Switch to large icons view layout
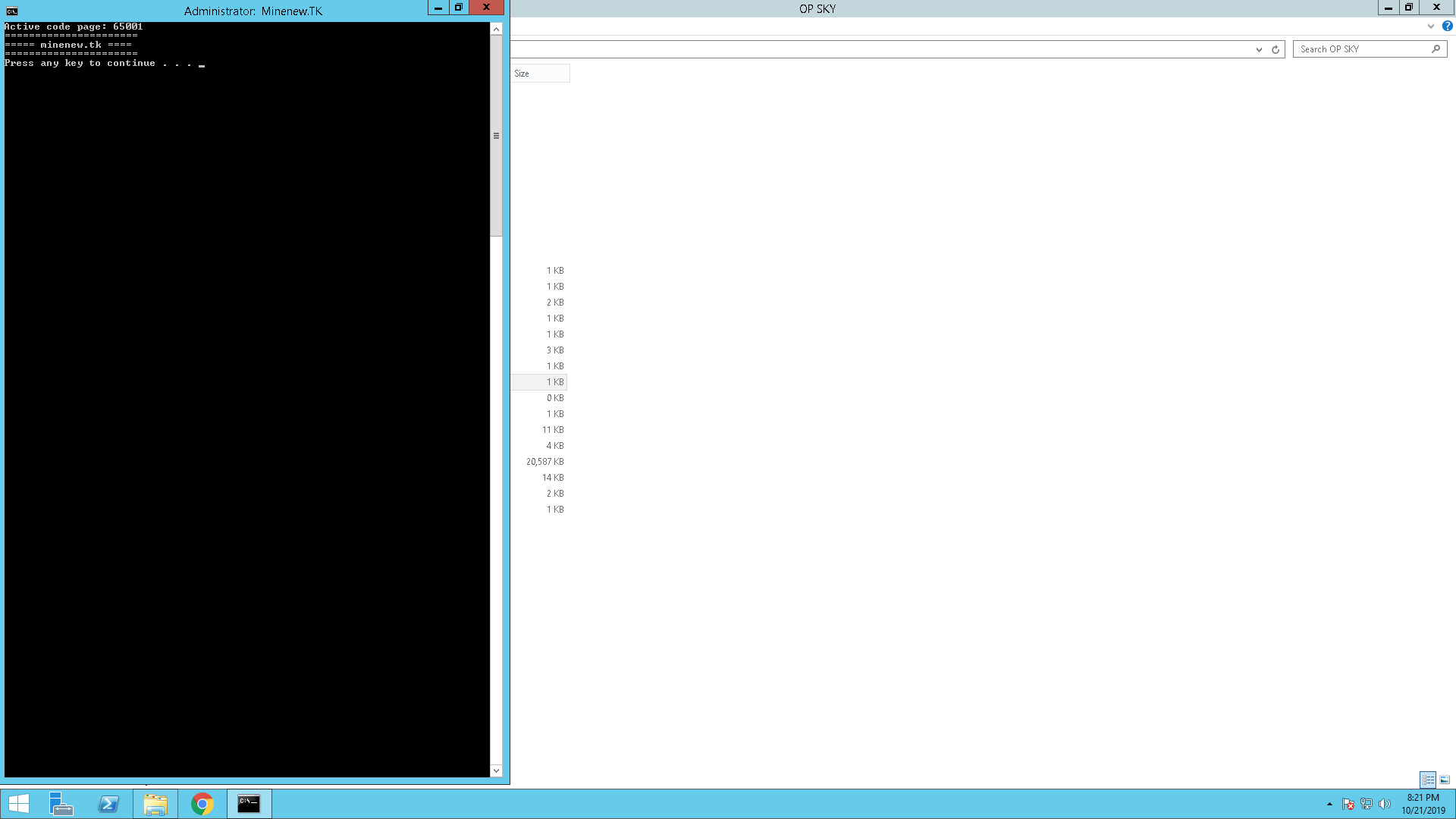The height and width of the screenshot is (819, 1456). point(1445,780)
